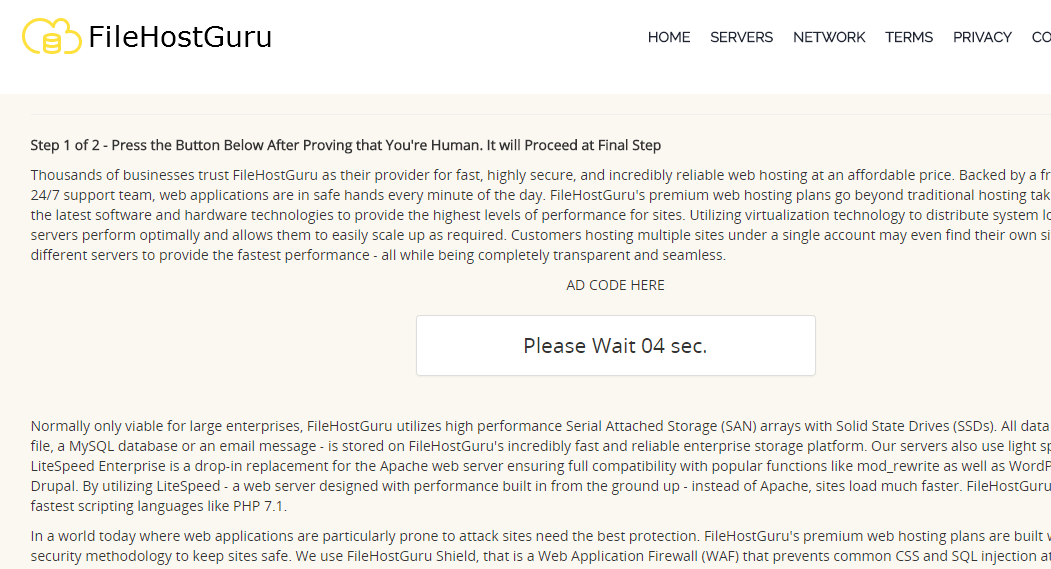Select NETWORK in the top navigation
1051x569 pixels.
coord(829,38)
